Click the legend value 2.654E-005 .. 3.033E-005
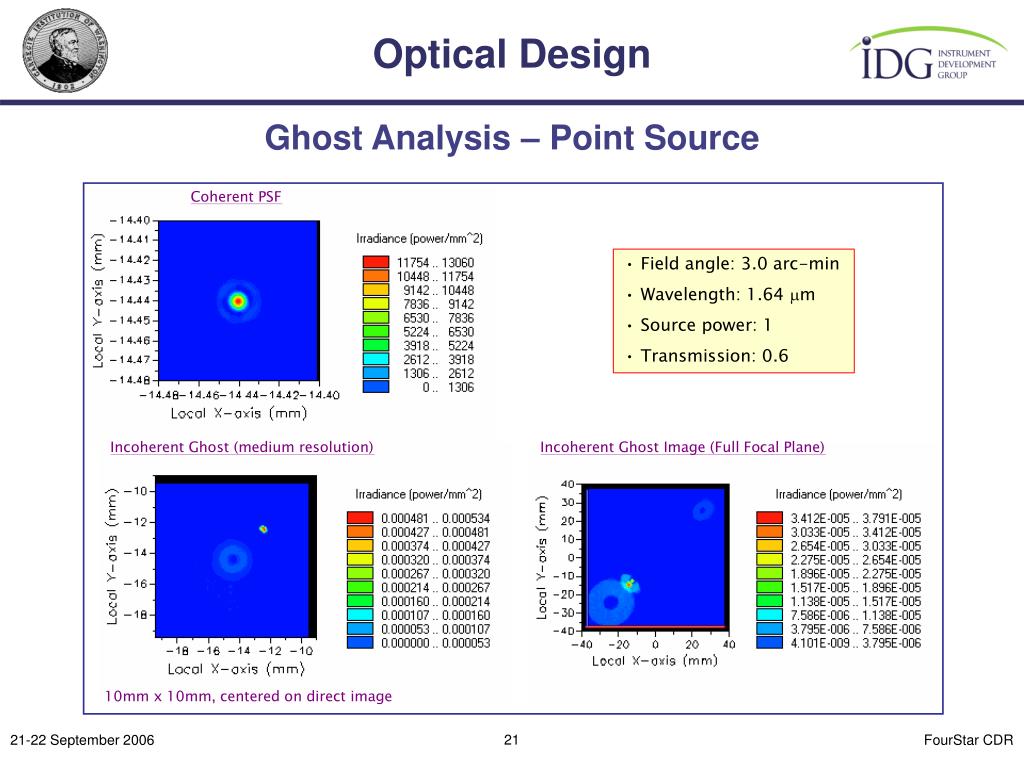This screenshot has width=1024, height=768. click(856, 546)
